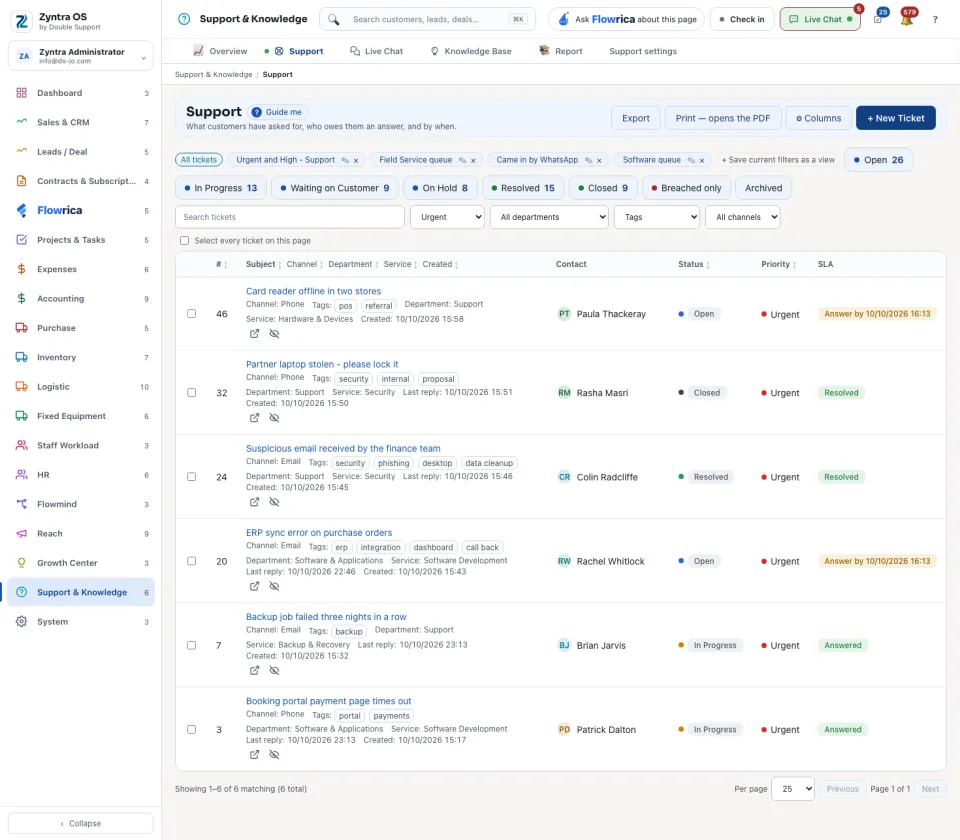Click the New Ticket button
Viewport: 960px width, 840px height.
[x=896, y=118]
